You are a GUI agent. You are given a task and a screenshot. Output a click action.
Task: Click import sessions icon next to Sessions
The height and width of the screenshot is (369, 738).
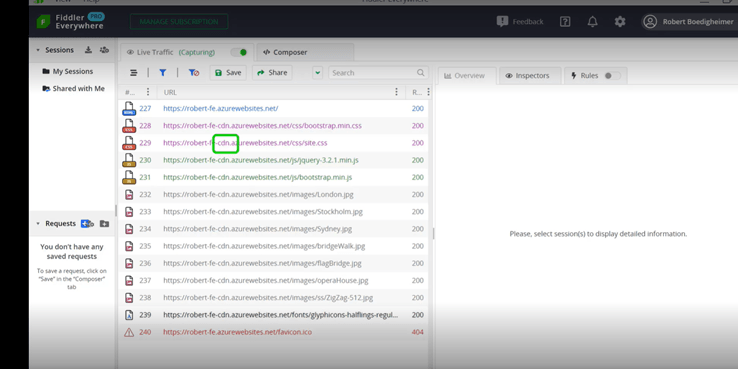(88, 50)
